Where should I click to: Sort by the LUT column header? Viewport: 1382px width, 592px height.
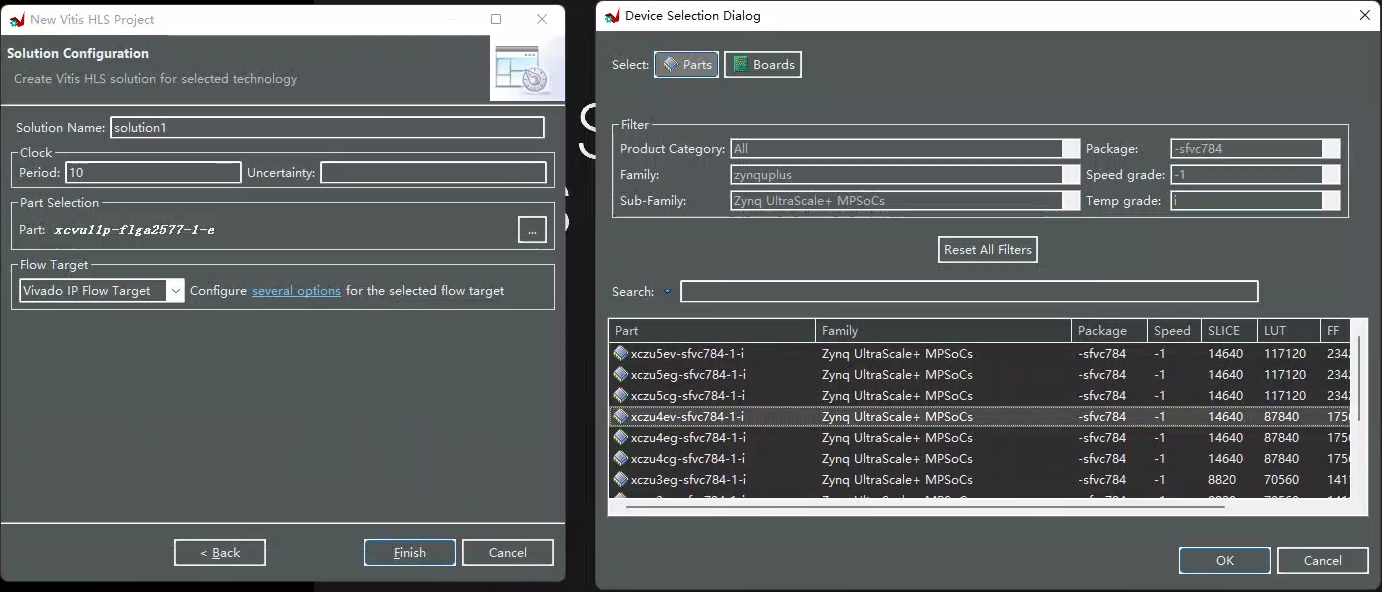click(1287, 331)
